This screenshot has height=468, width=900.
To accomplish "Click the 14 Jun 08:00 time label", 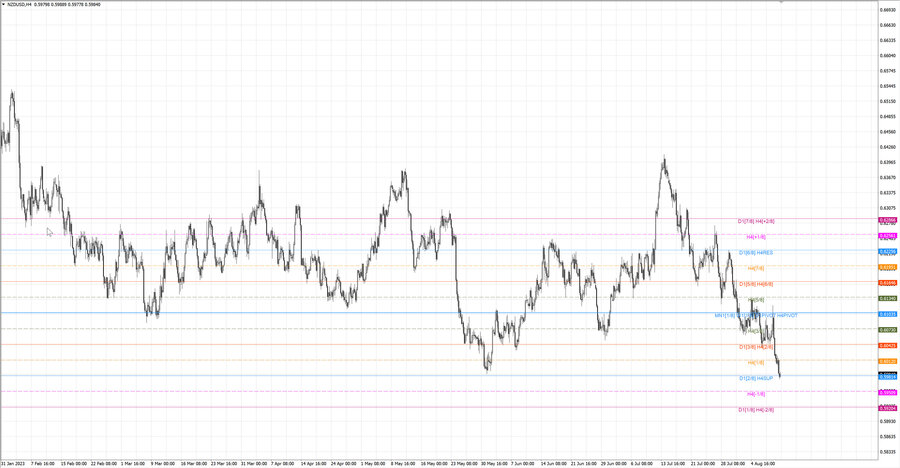I will point(554,463).
